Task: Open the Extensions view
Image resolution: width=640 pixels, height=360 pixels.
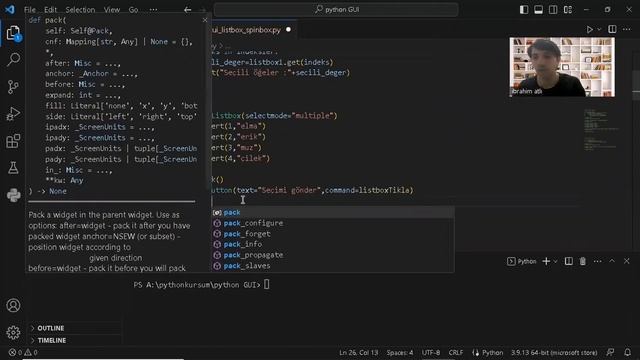Action: click(13, 141)
